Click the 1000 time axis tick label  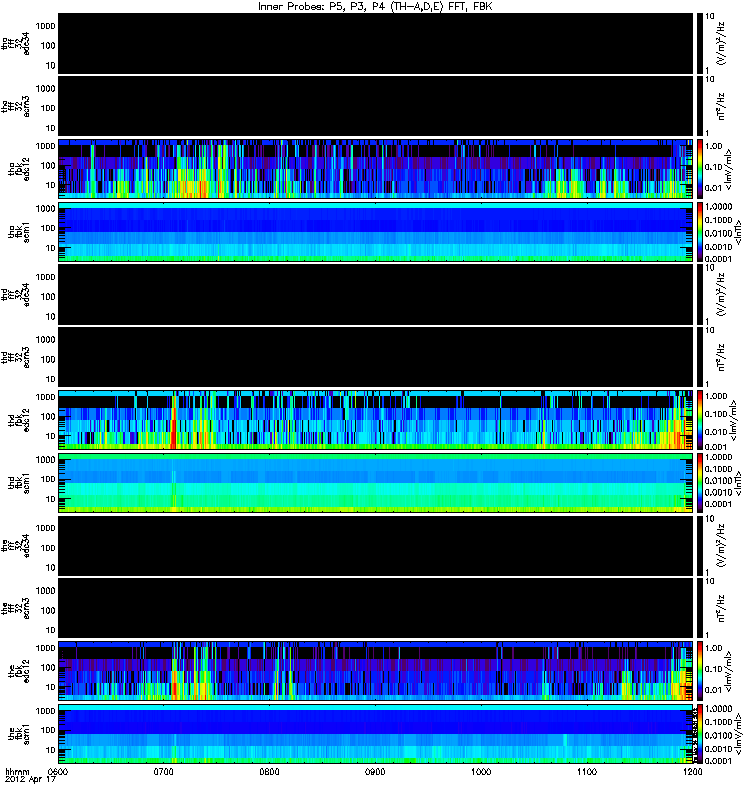(481, 772)
